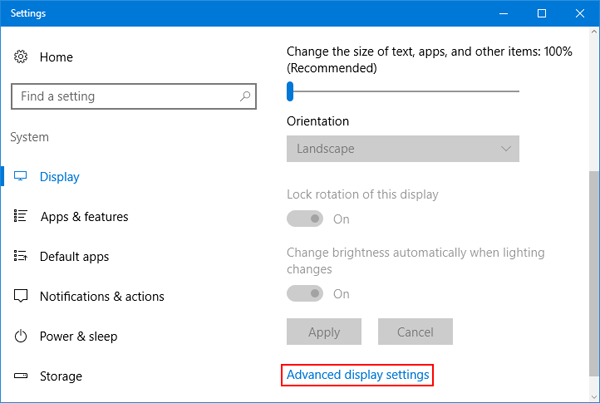Image resolution: width=600 pixels, height=403 pixels.
Task: Click the text size slider handle
Action: click(x=290, y=91)
